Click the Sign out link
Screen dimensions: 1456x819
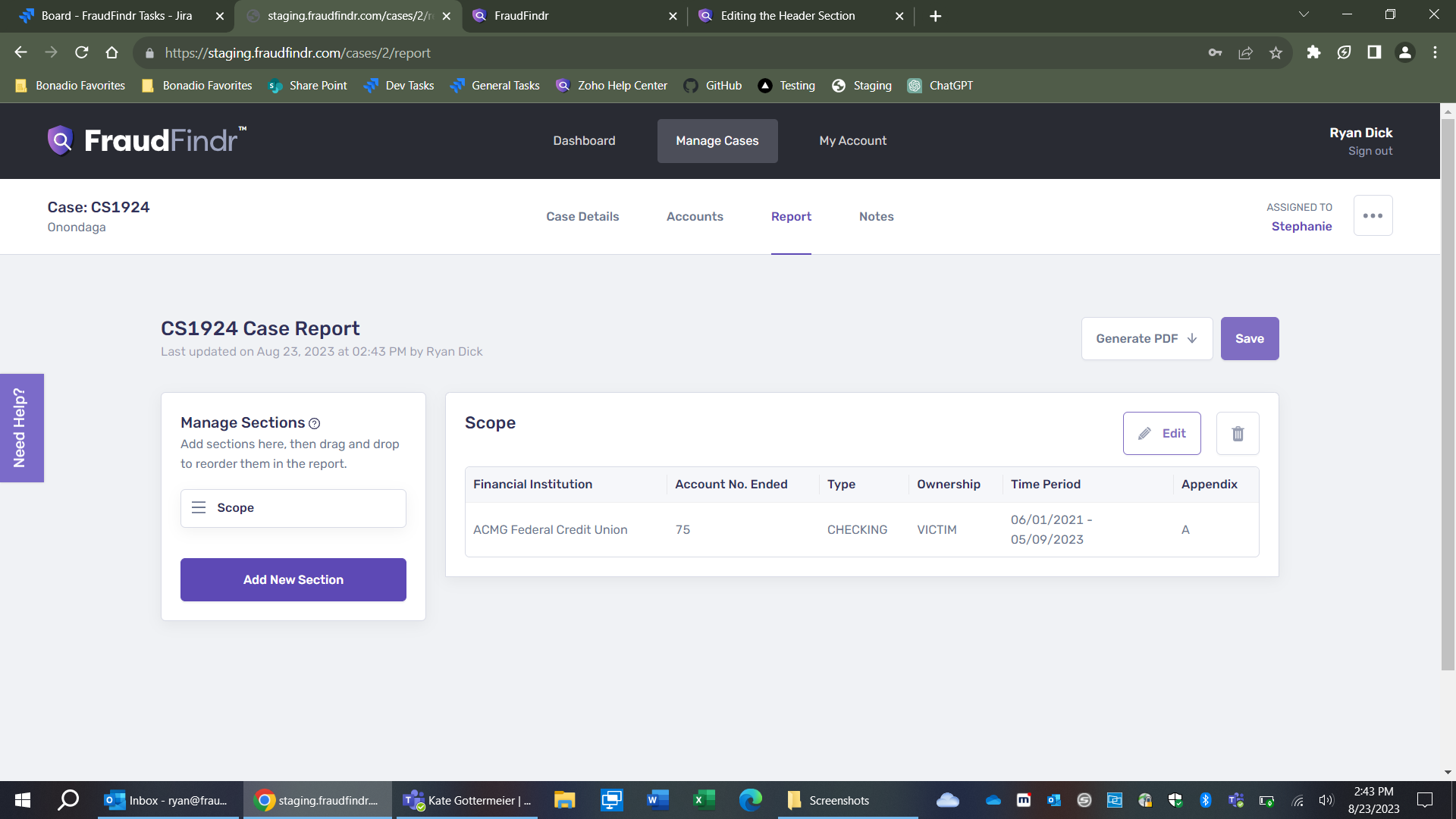pos(1370,151)
